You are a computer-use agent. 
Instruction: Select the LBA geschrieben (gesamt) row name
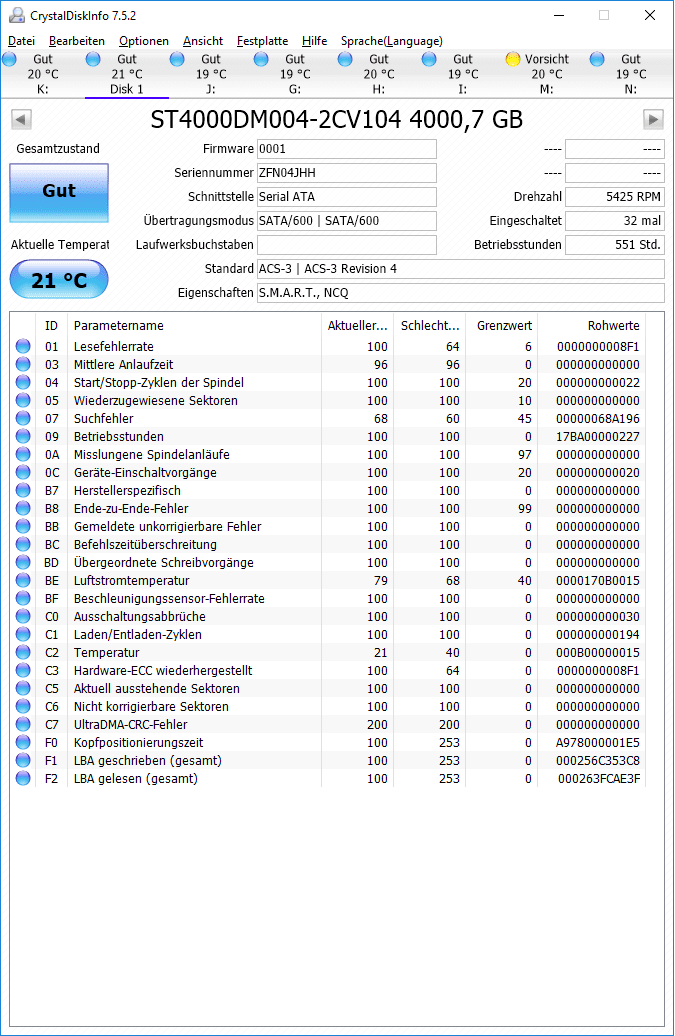147,760
